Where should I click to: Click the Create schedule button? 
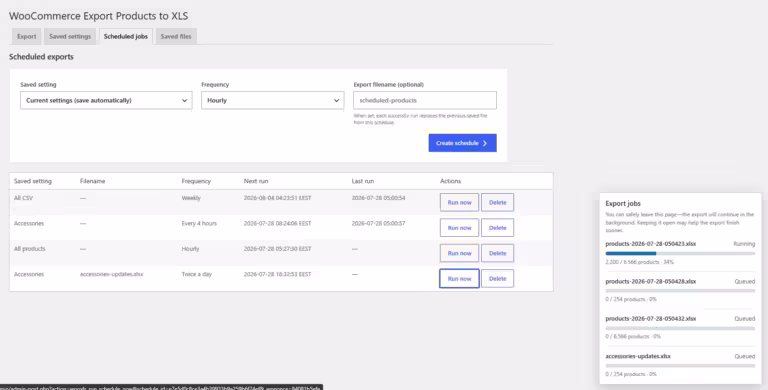(462, 143)
